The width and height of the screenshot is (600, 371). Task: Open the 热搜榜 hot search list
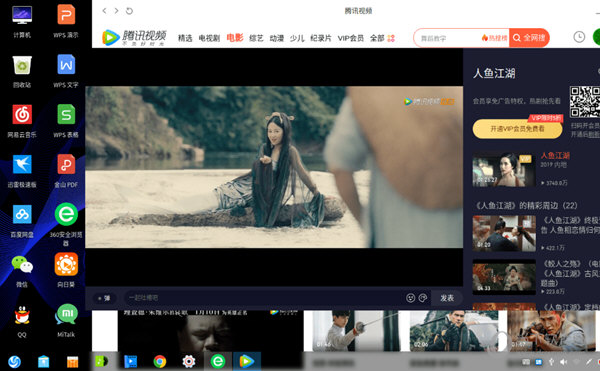point(495,38)
